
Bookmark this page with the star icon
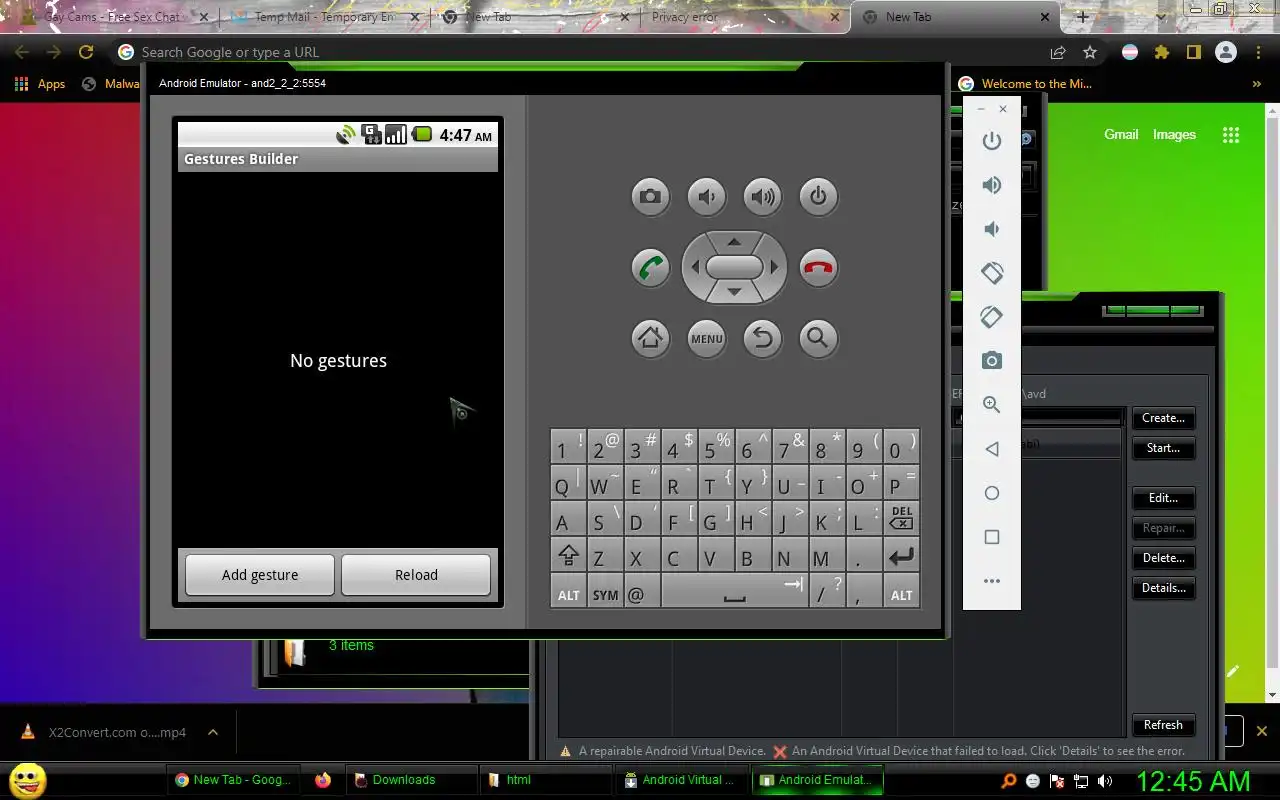pyautogui.click(x=1090, y=52)
